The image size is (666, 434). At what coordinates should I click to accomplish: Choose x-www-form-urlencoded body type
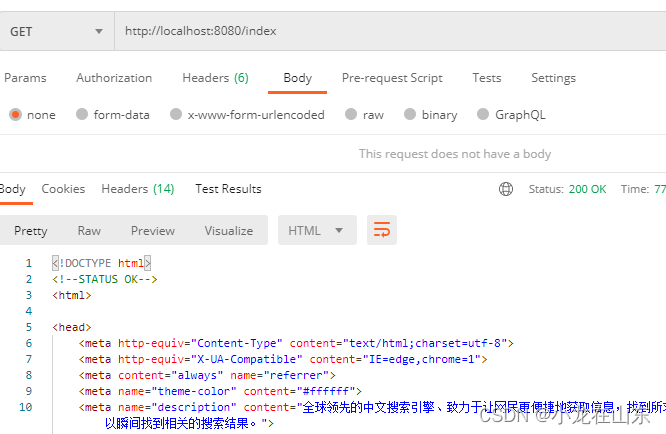176,115
